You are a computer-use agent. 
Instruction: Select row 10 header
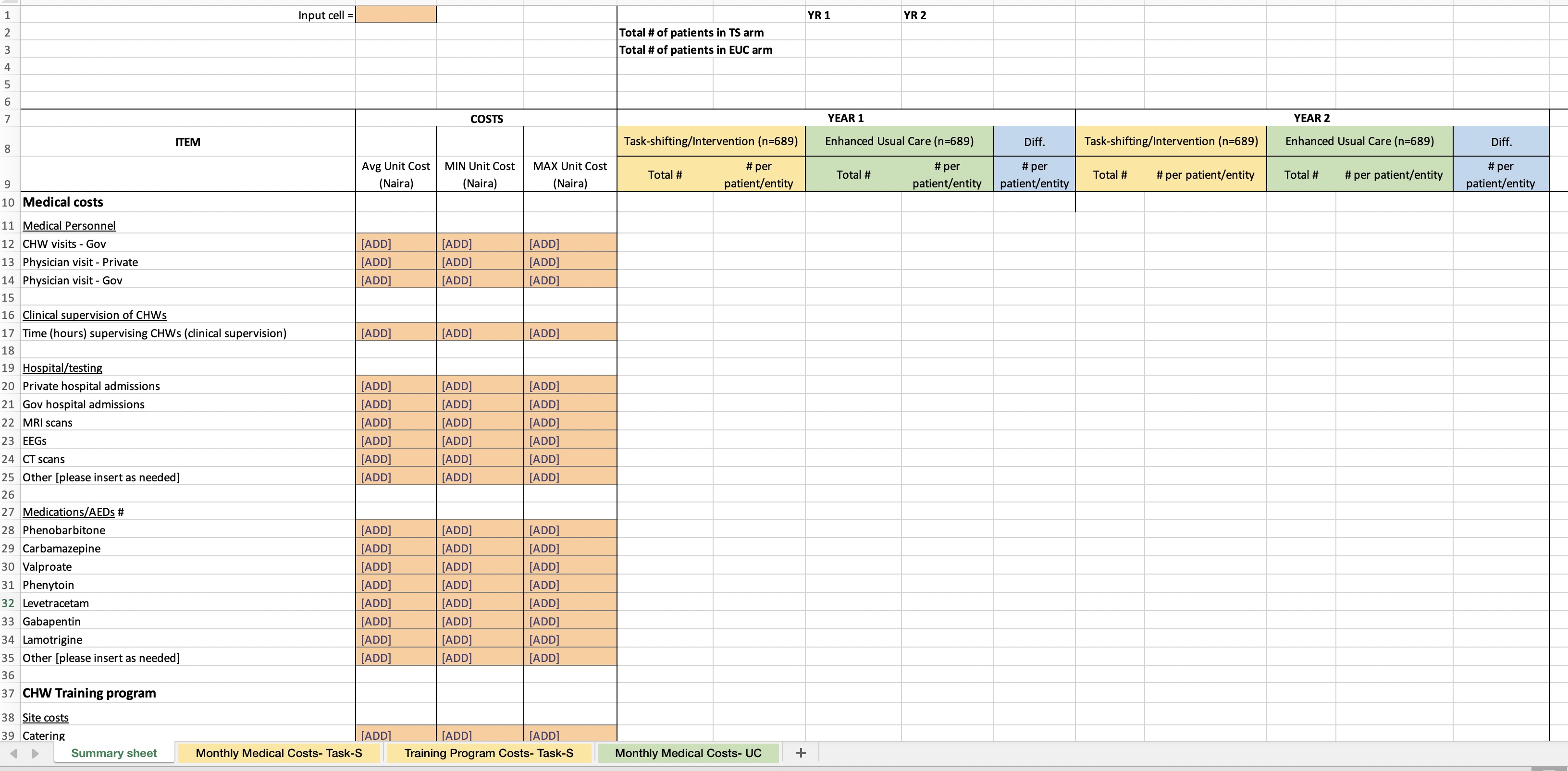point(8,202)
